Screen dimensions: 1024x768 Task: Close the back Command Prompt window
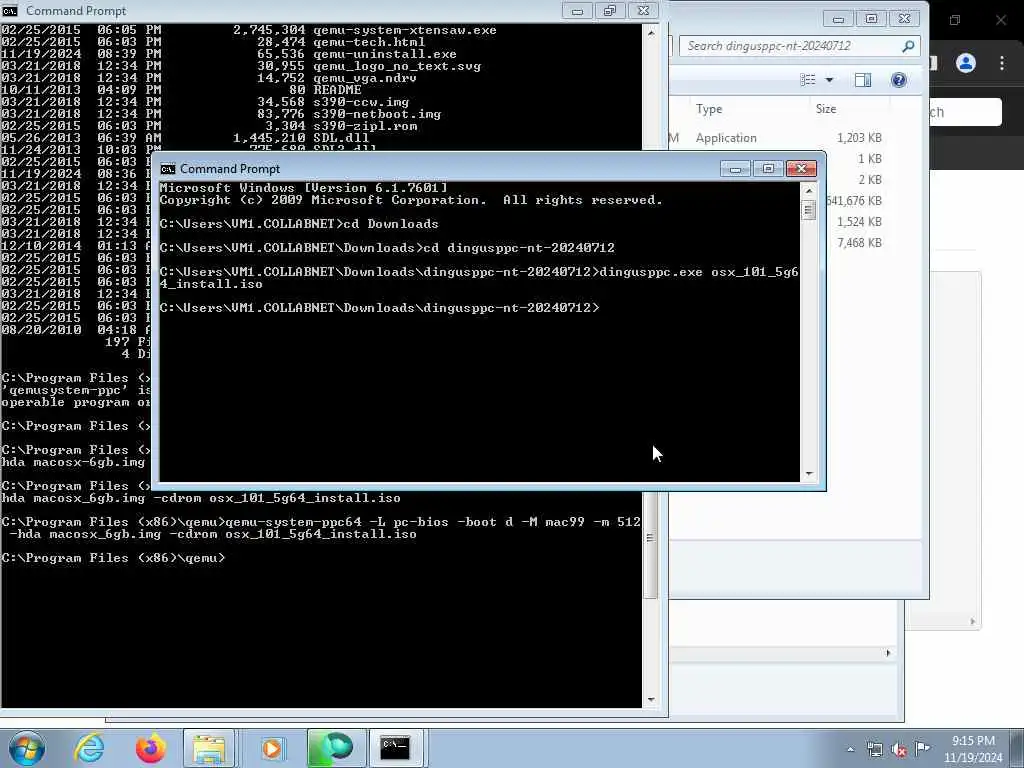(643, 11)
